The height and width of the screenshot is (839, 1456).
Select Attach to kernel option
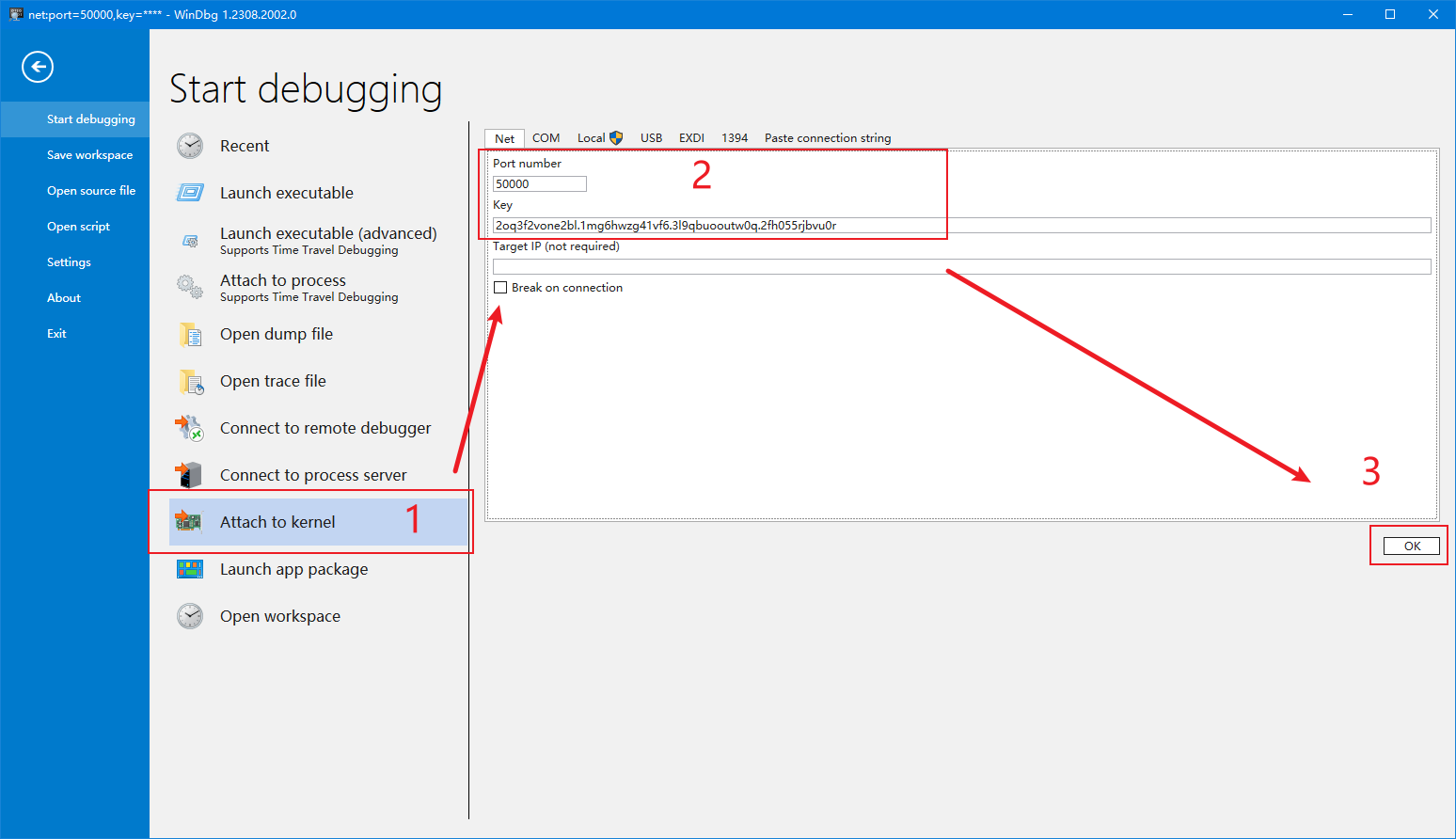pos(277,522)
